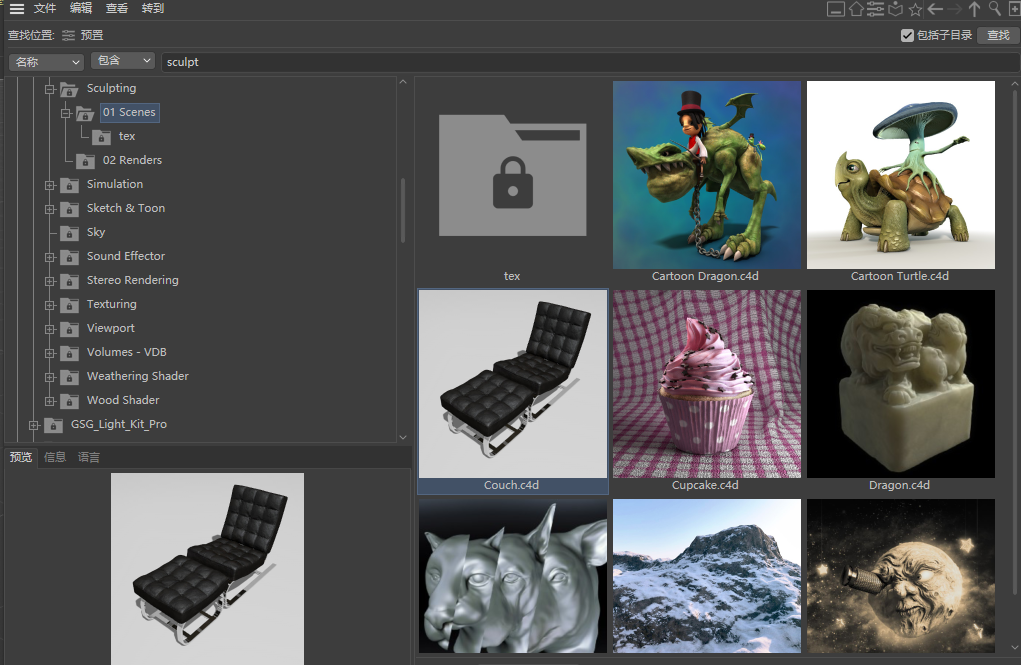The image size is (1021, 665).
Task: Click the Simulation folder icon
Action: 69,185
